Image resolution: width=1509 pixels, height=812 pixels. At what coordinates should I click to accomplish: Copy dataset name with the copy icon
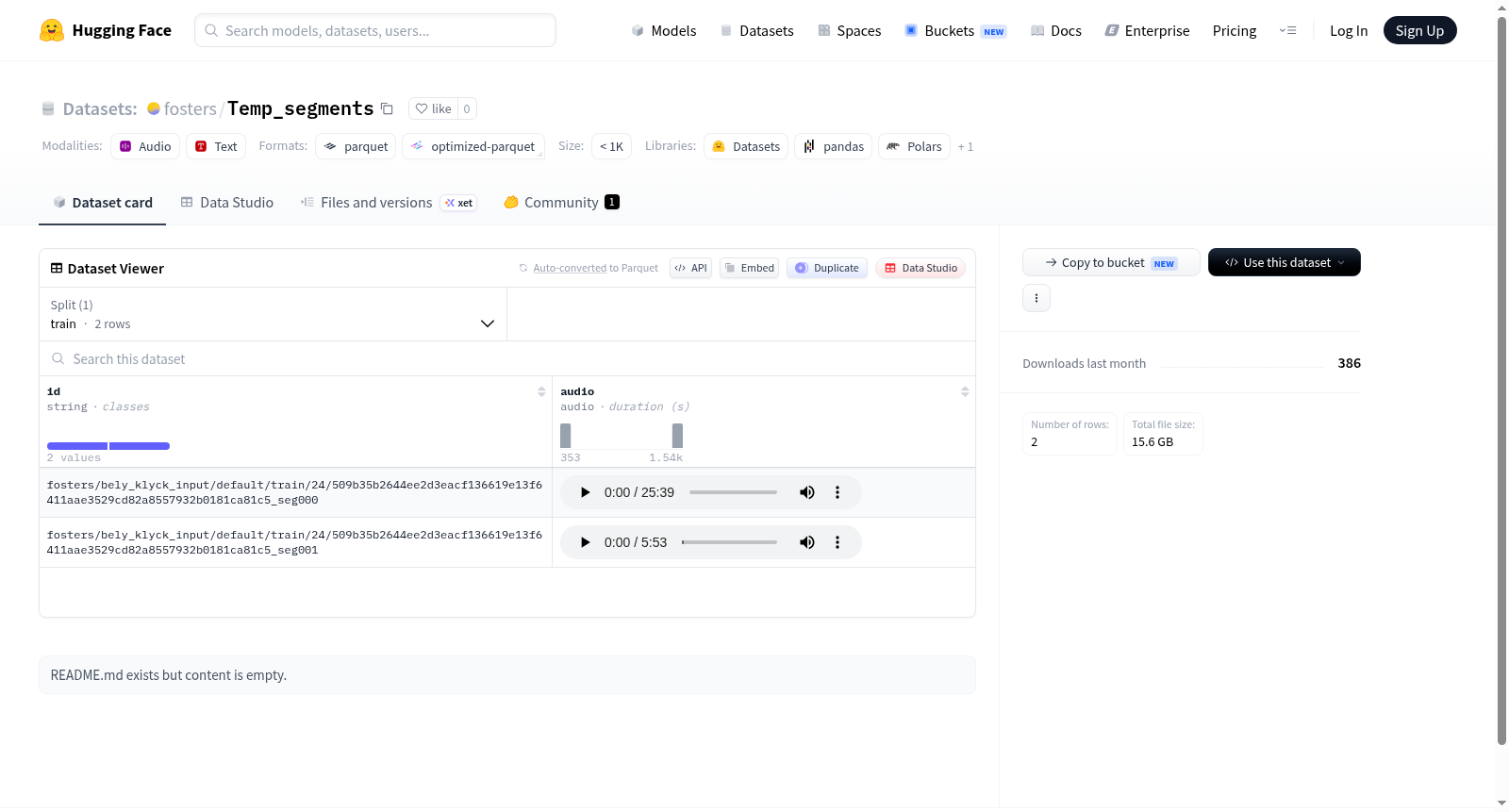387,108
